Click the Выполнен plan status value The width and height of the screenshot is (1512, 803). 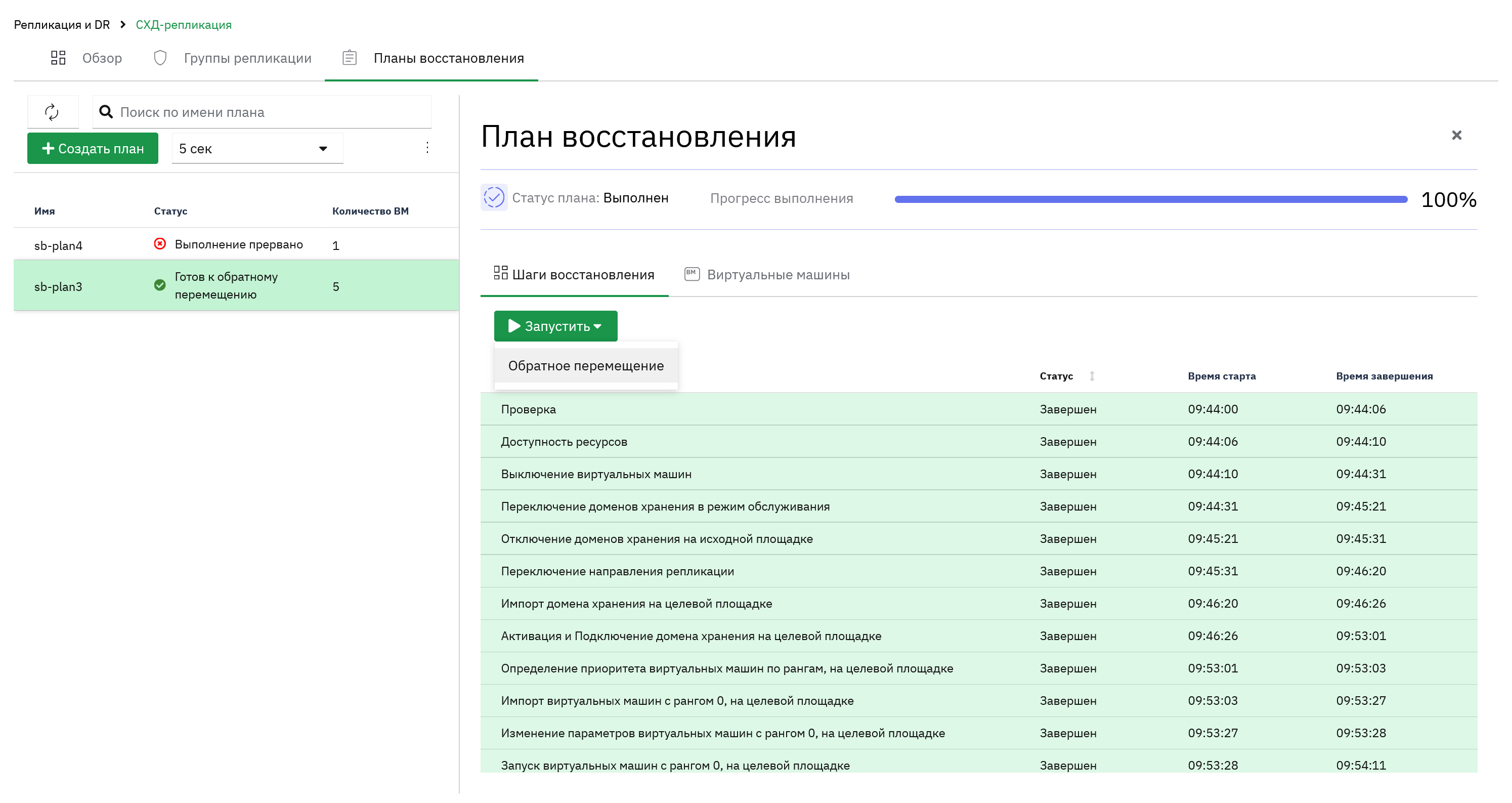(636, 198)
